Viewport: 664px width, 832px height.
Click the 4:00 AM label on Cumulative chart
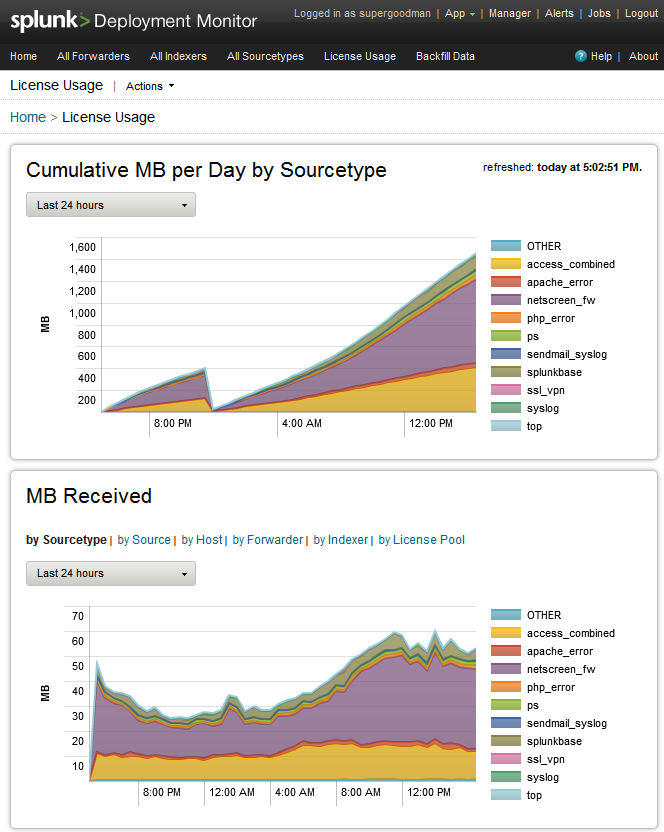(x=301, y=423)
